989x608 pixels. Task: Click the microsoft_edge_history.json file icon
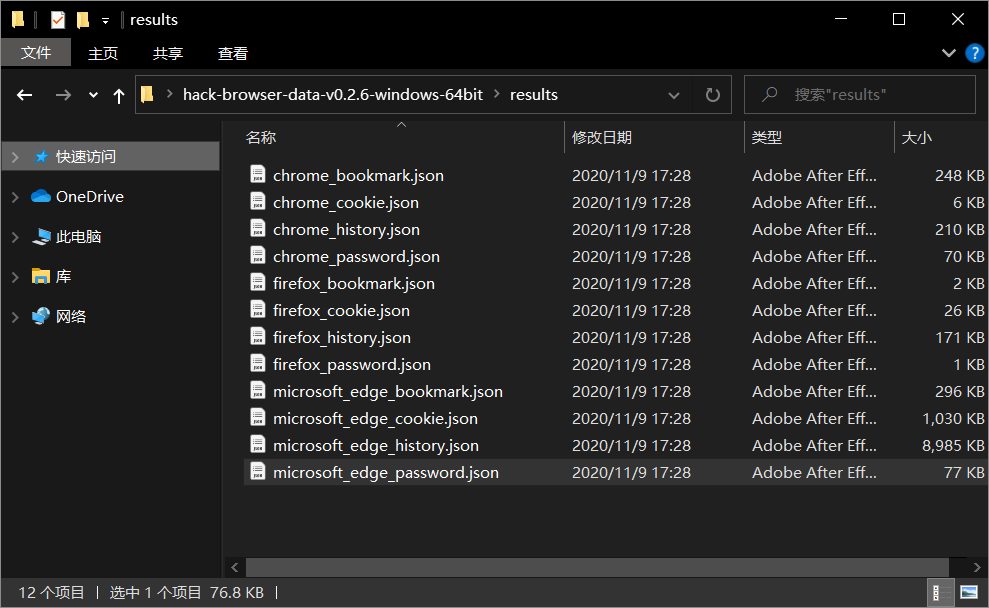(x=257, y=445)
